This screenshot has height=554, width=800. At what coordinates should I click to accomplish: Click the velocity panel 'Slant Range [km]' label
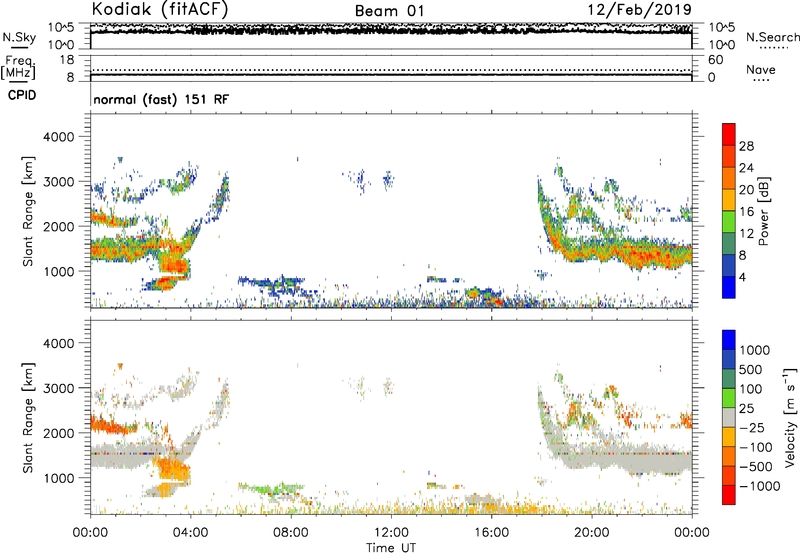[28, 417]
